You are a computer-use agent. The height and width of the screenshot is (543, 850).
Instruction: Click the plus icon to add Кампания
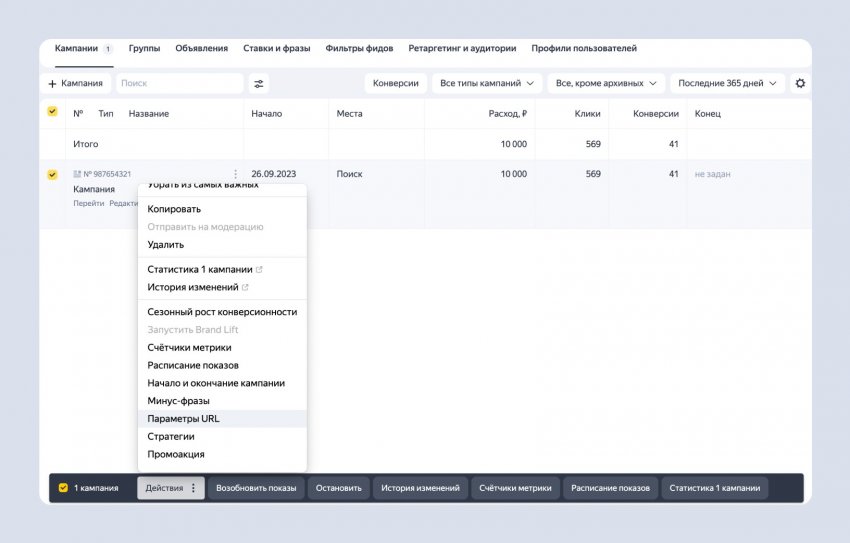[x=52, y=84]
